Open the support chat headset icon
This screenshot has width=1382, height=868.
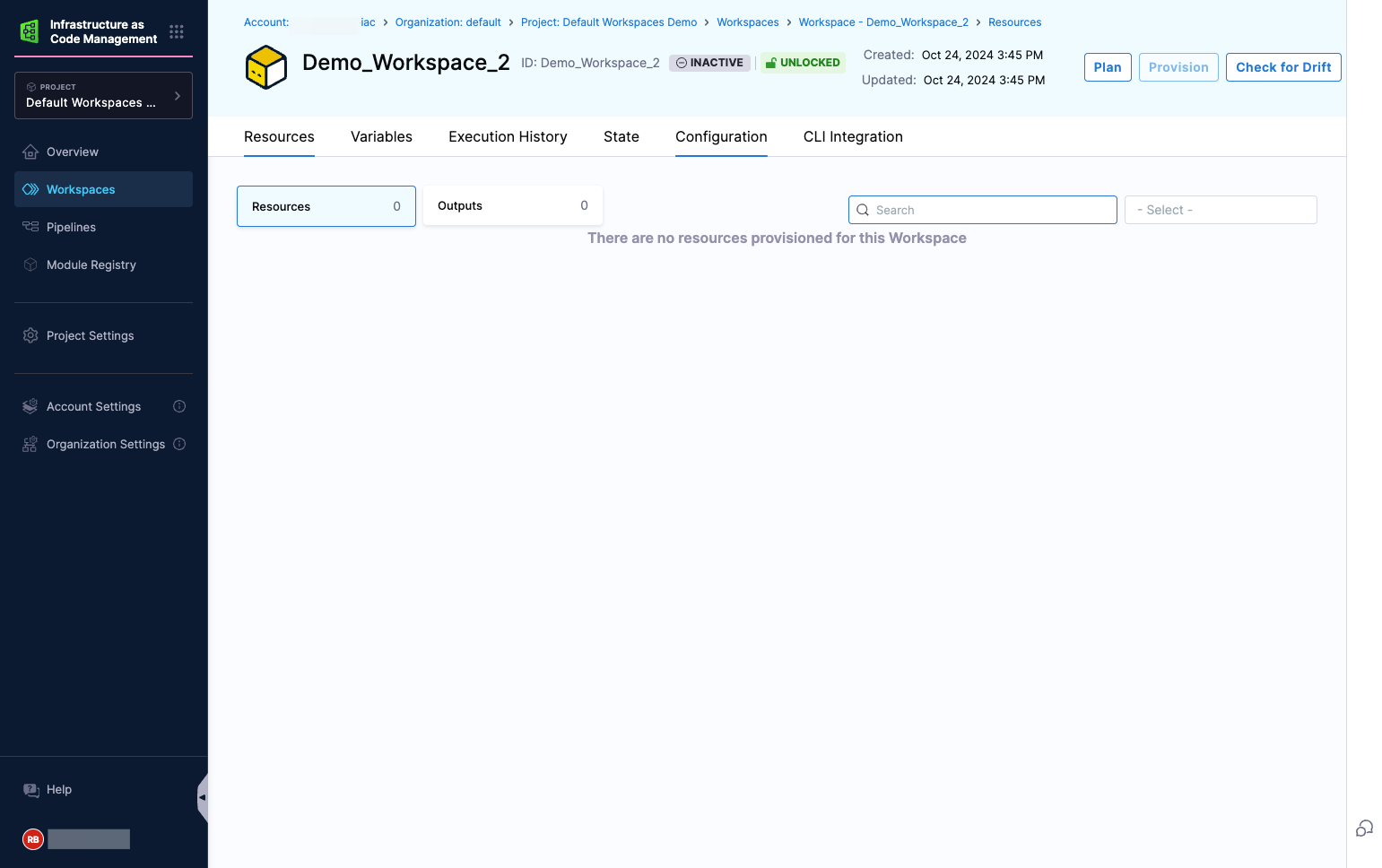pos(1364,829)
